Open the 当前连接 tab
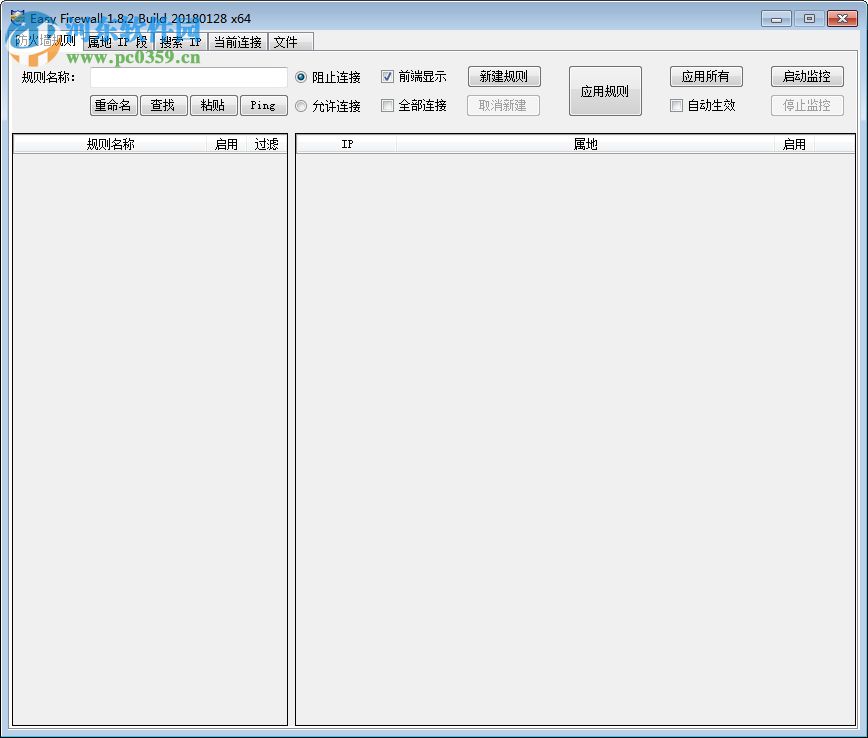 point(237,42)
